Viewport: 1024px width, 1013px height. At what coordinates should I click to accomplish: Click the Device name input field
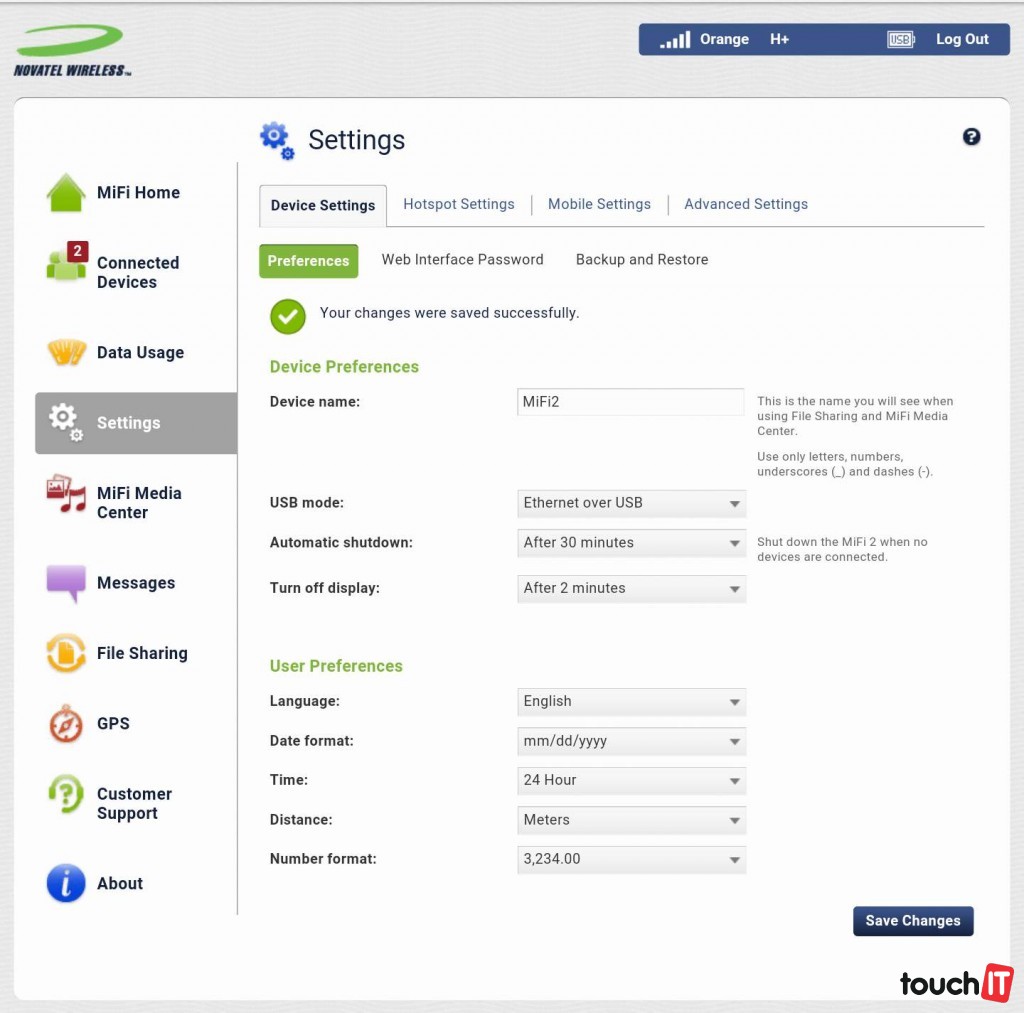click(630, 402)
